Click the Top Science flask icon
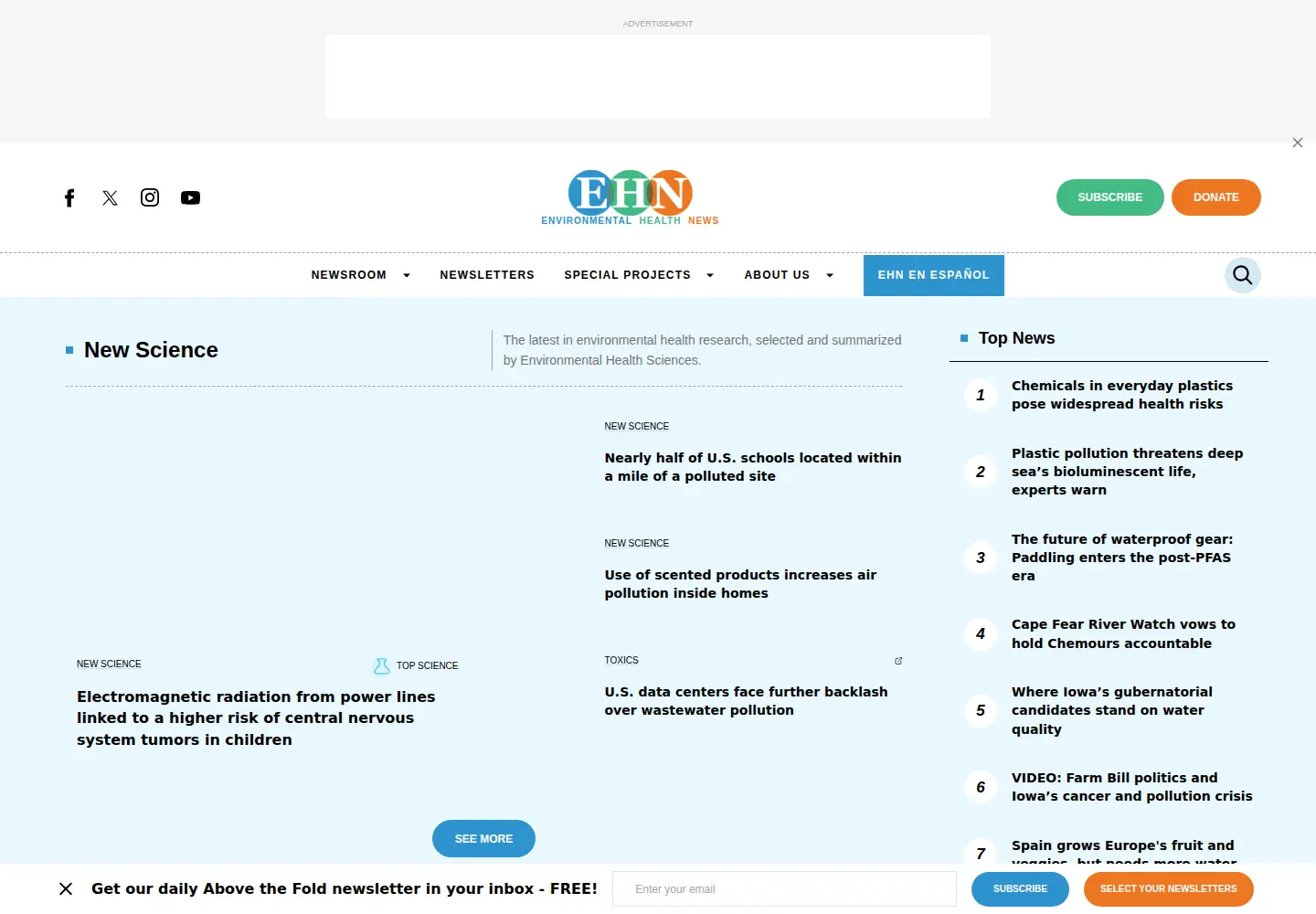Viewport: 1316px width, 914px height. click(x=382, y=666)
